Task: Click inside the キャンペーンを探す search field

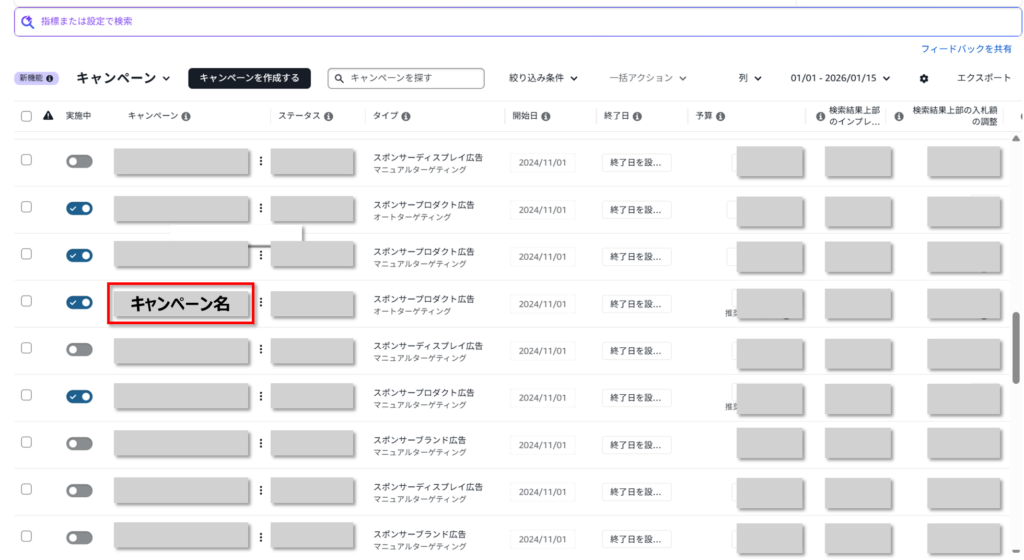Action: coord(406,78)
